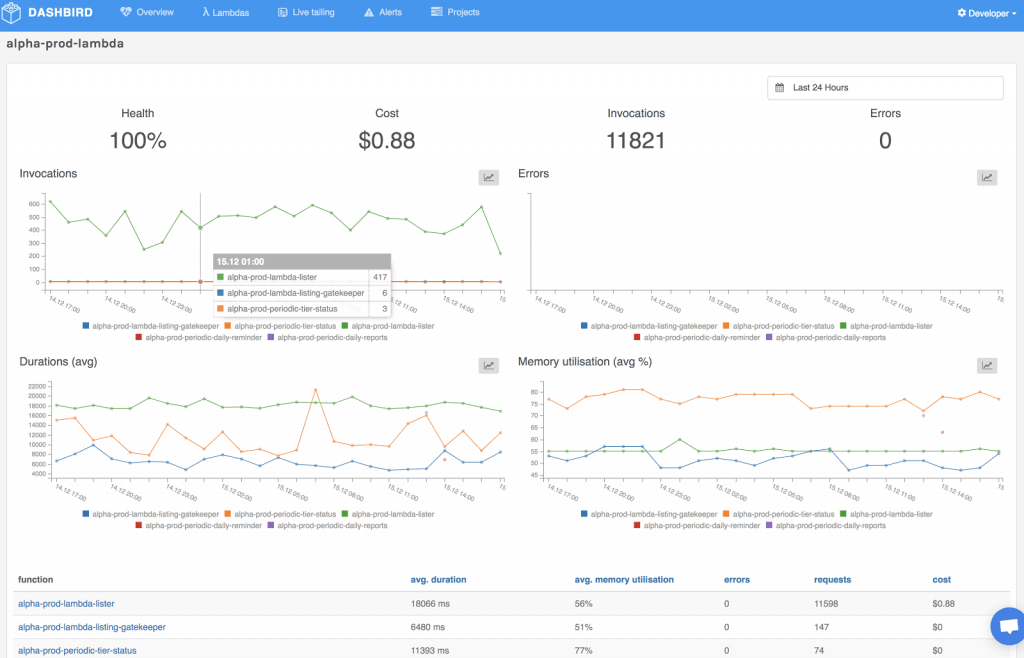Click the Overview heart icon
Screen dimensions: 1024x658
[126, 12]
